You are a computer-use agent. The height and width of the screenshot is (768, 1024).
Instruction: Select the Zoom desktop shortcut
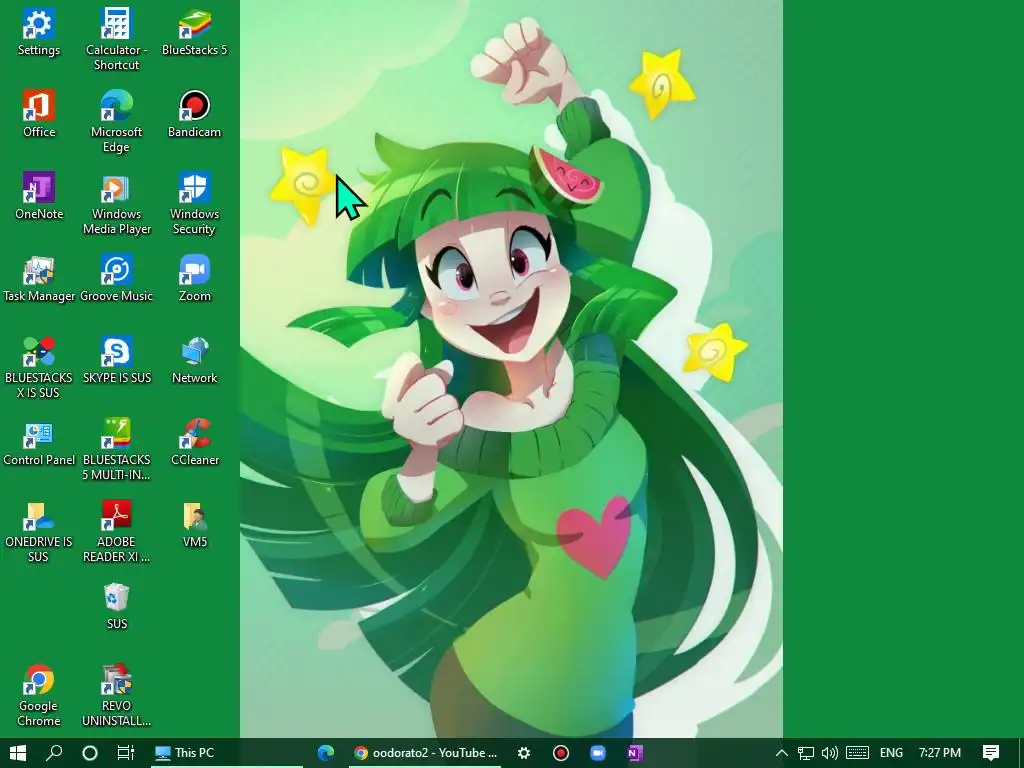tap(194, 278)
